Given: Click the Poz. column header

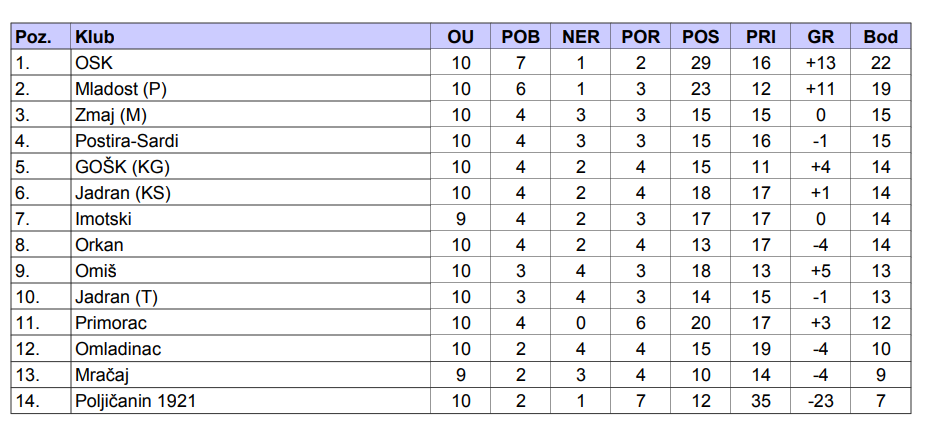Looking at the screenshot, I should 34,37.
